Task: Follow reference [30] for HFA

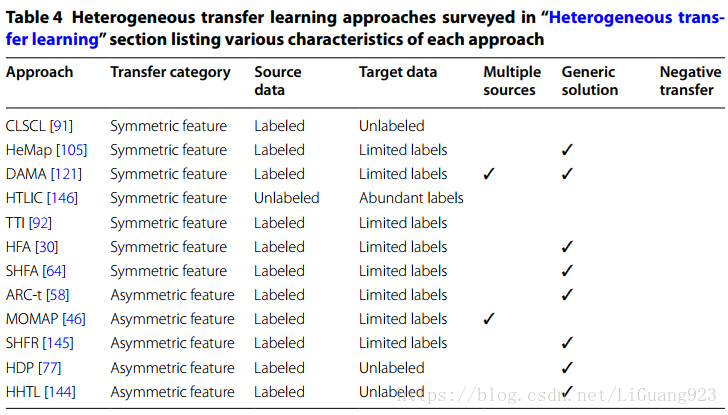Action: 46,247
